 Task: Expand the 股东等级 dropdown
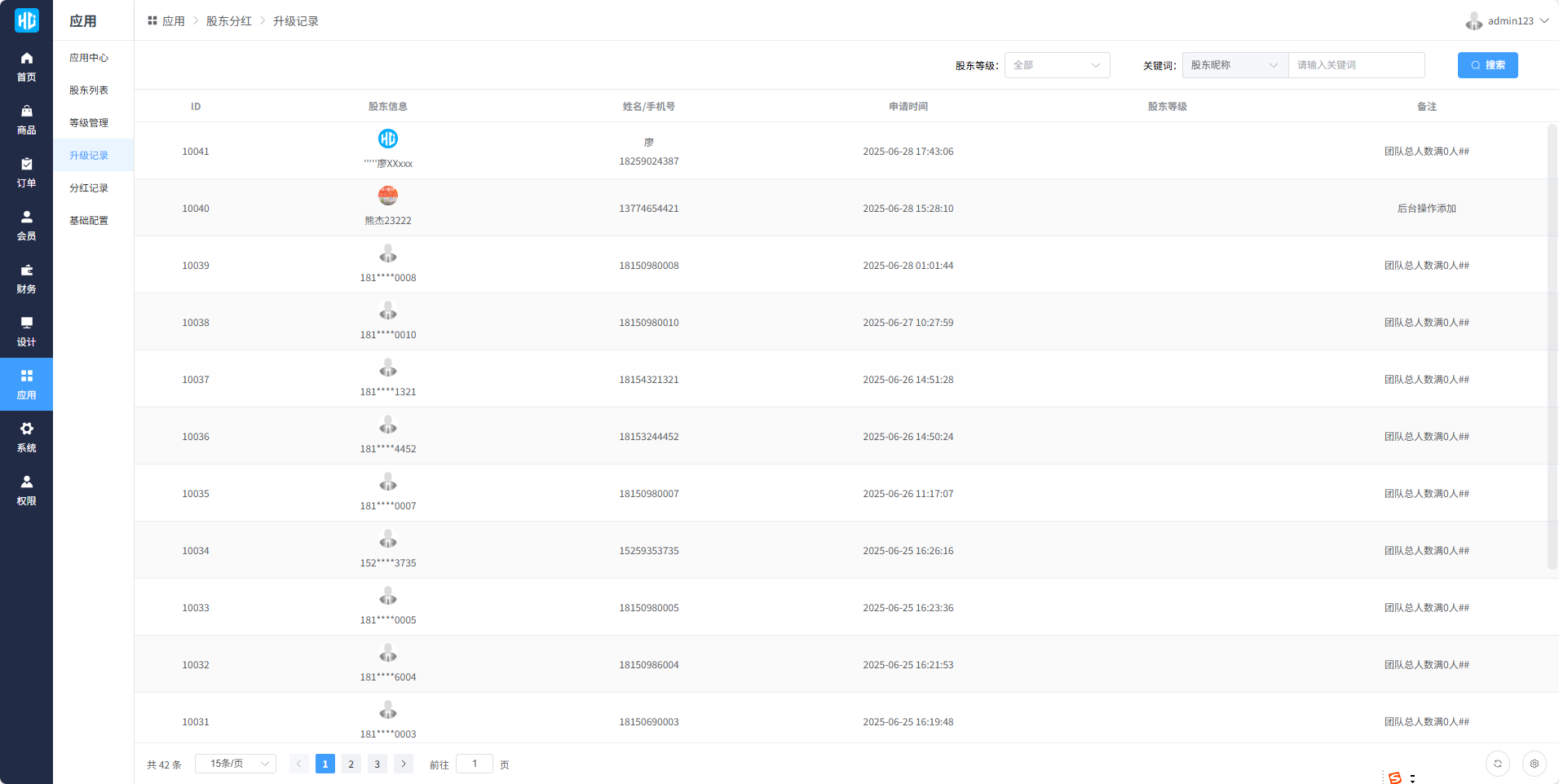(x=1057, y=65)
